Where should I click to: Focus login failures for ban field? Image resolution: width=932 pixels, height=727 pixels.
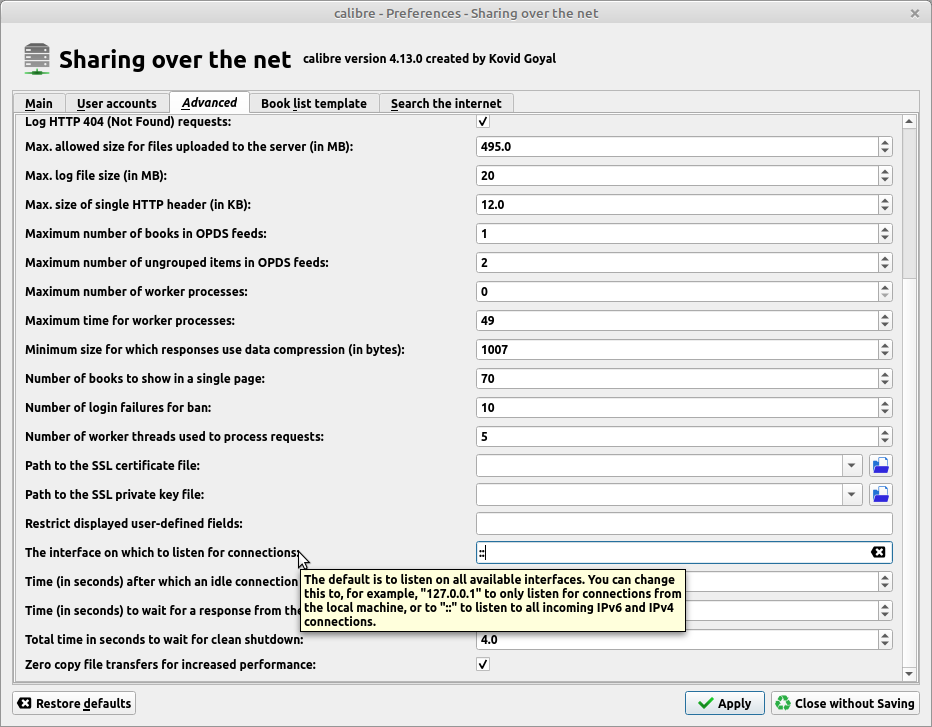pos(677,407)
